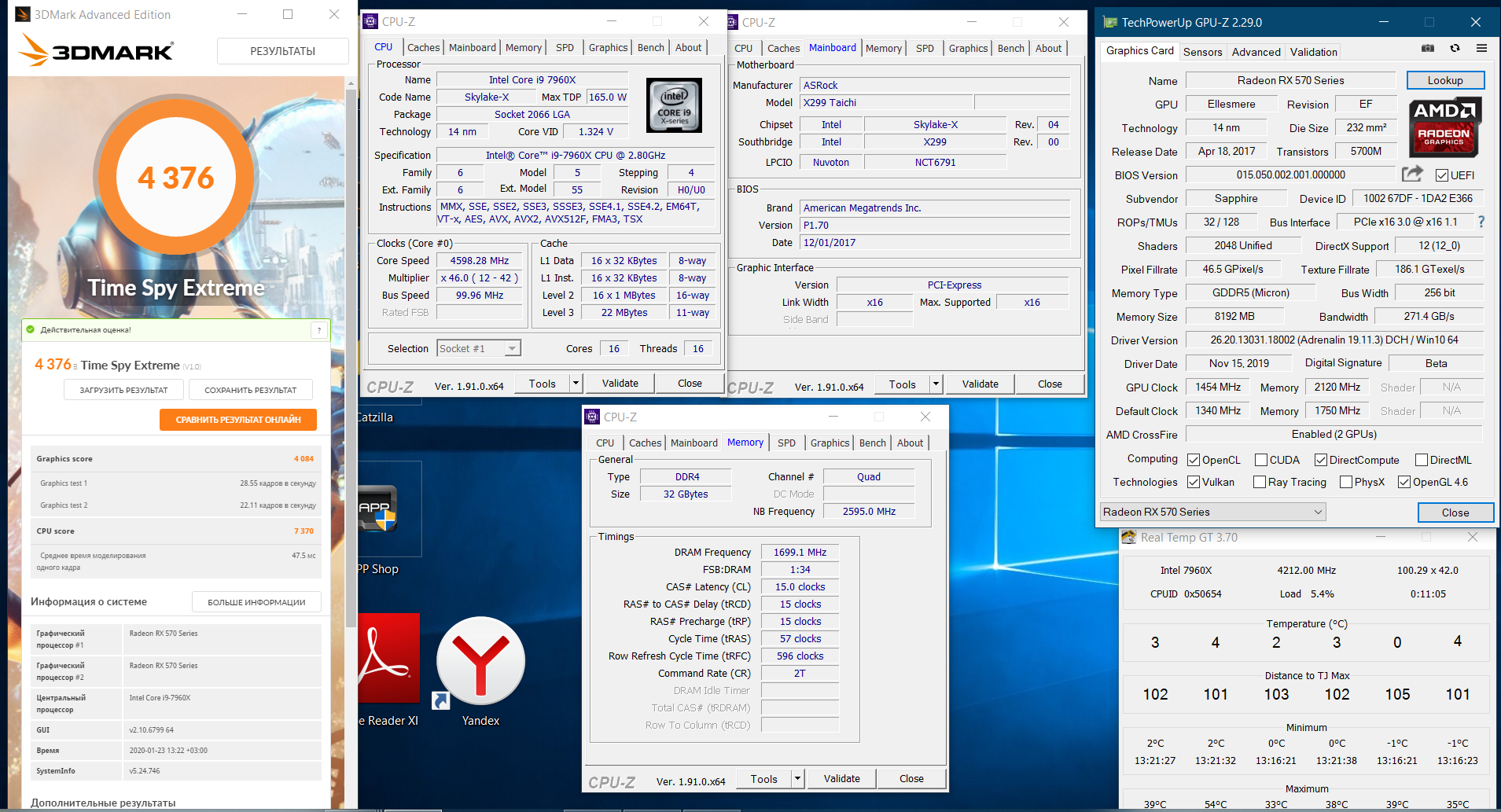1501x812 pixels.
Task: Toggle the UEFI checkbox in GPU-Z
Action: coord(1442,175)
